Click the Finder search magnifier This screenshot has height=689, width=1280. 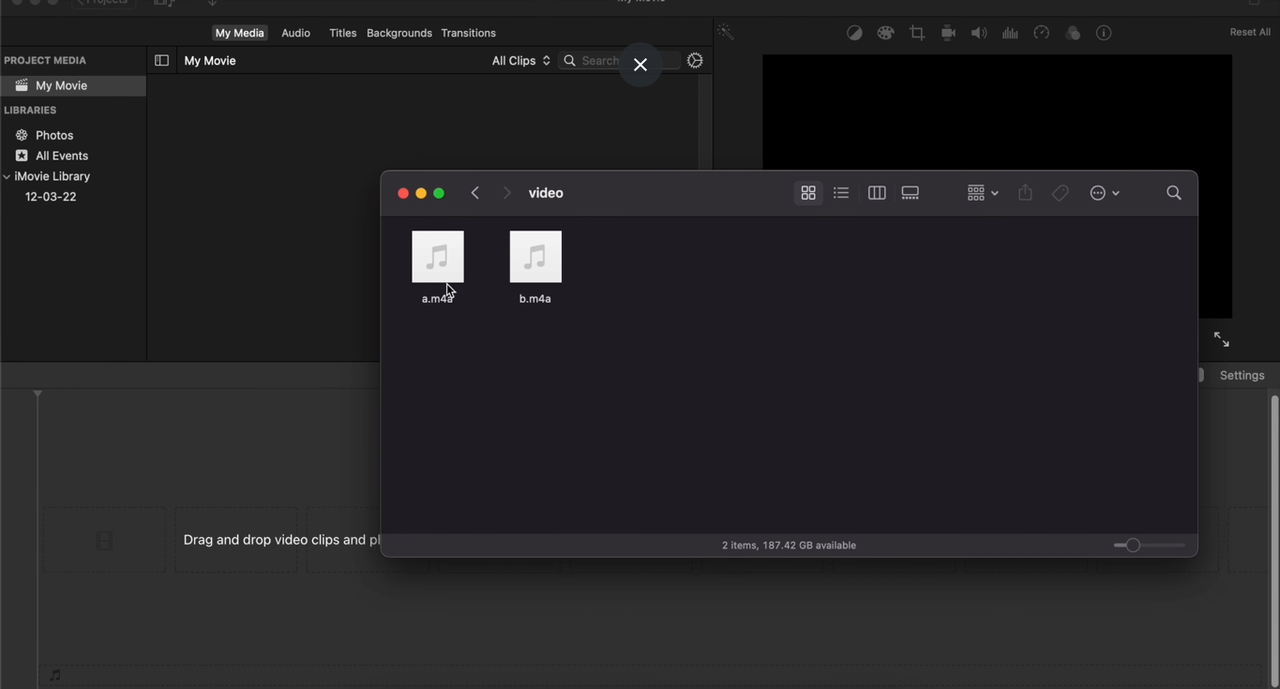1174,193
